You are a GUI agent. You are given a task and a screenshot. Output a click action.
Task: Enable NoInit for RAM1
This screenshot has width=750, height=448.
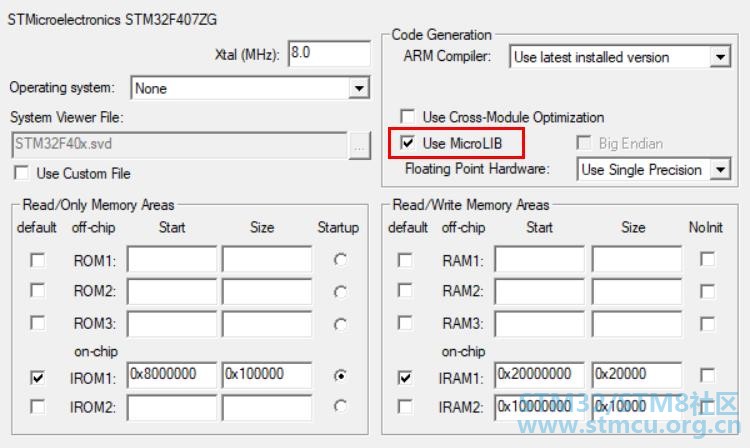pyautogui.click(x=707, y=259)
